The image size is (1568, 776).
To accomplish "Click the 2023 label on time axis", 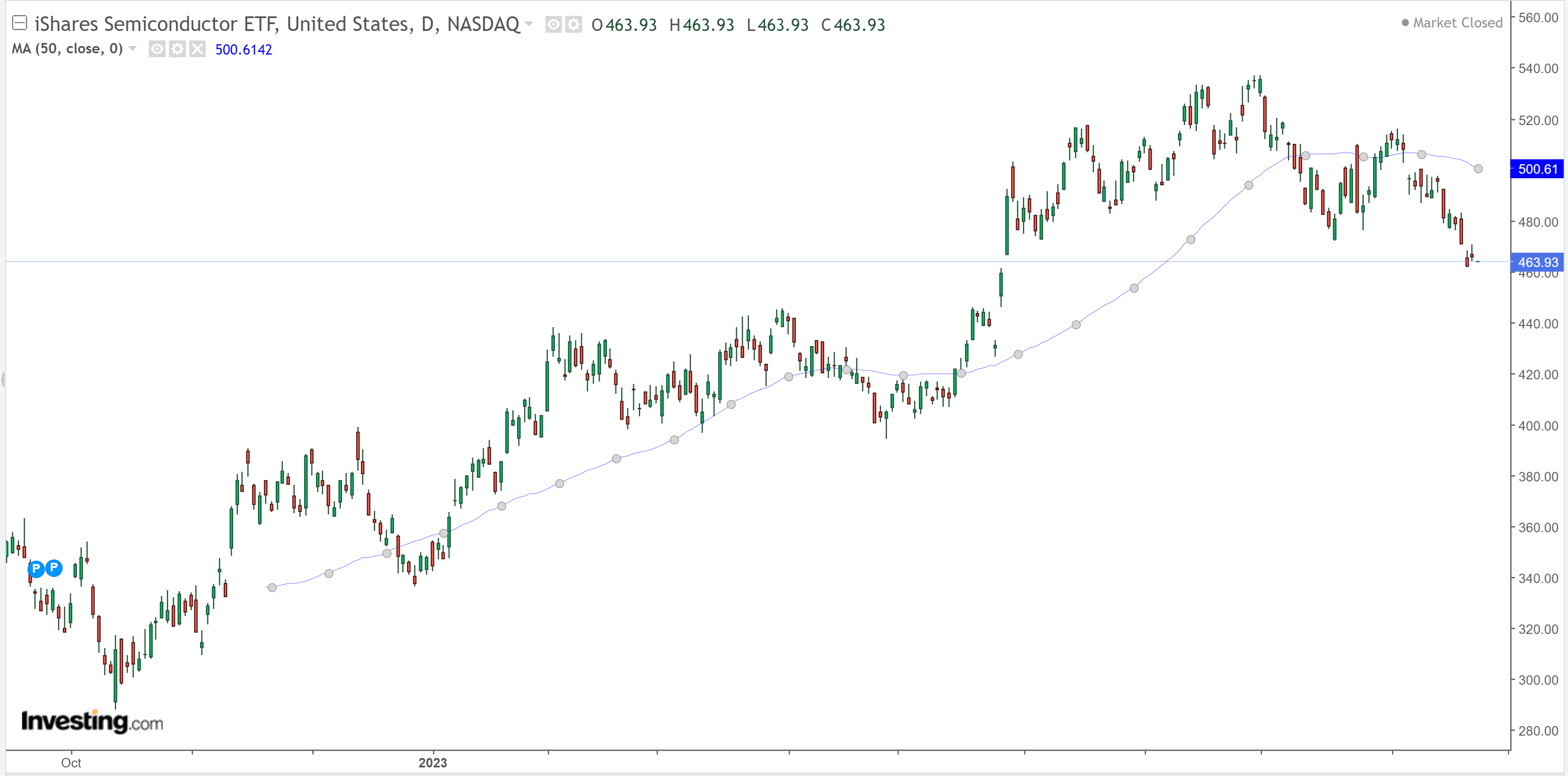I will tap(433, 763).
